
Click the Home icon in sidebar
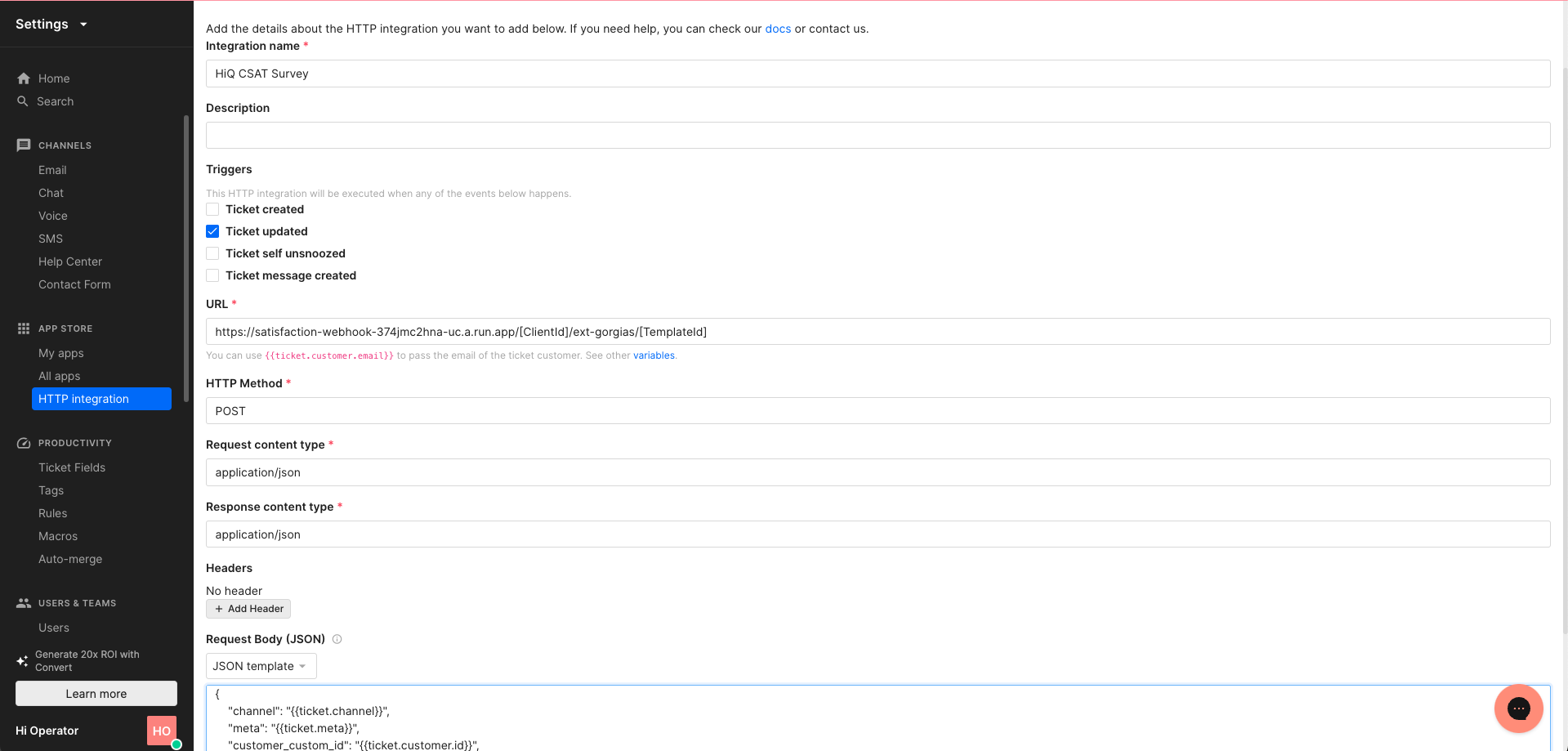tap(24, 78)
